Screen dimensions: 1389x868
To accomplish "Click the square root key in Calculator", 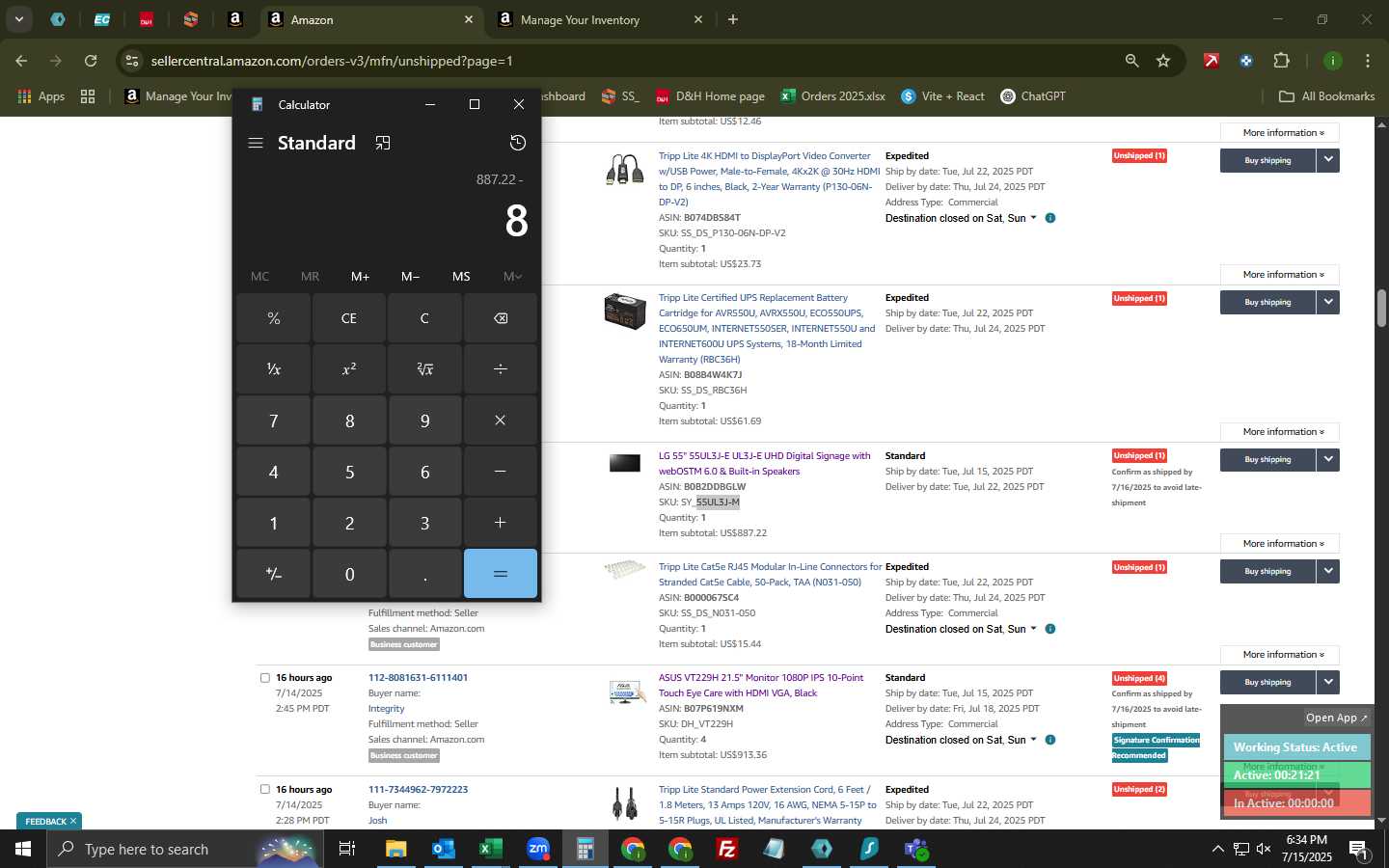I will click(x=424, y=369).
